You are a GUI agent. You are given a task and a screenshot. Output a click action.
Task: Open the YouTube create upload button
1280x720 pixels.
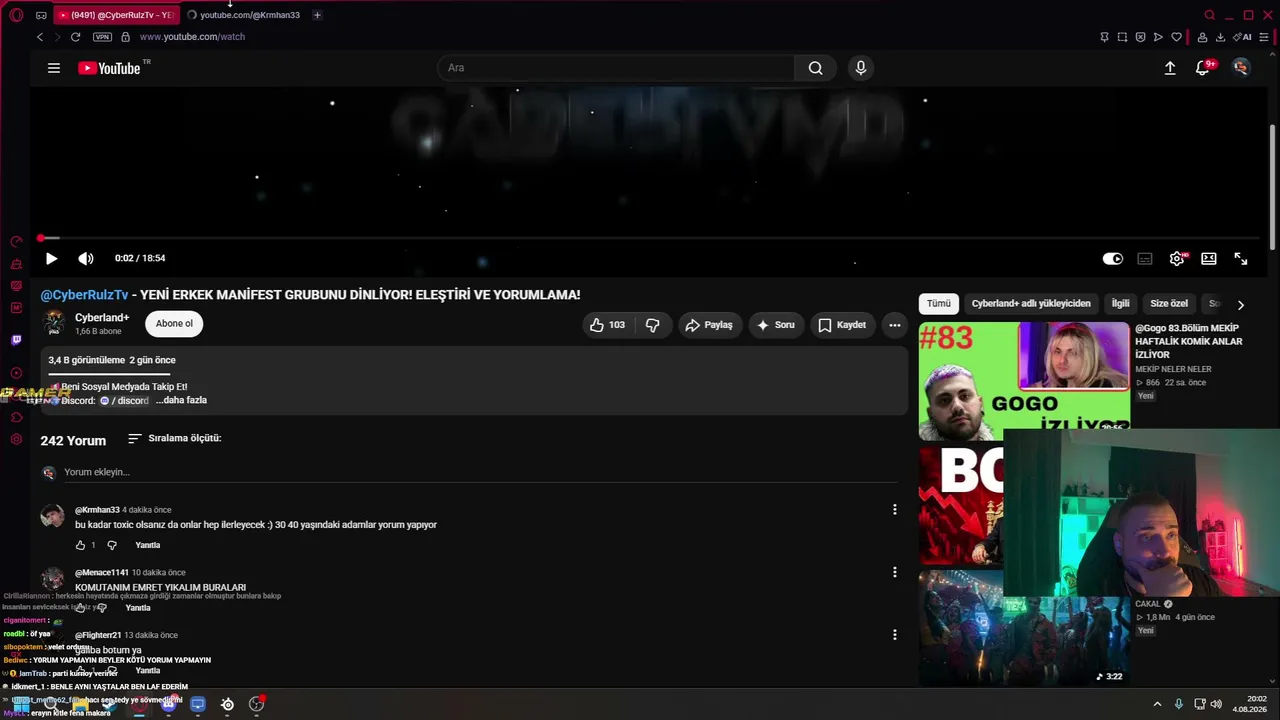(1170, 68)
